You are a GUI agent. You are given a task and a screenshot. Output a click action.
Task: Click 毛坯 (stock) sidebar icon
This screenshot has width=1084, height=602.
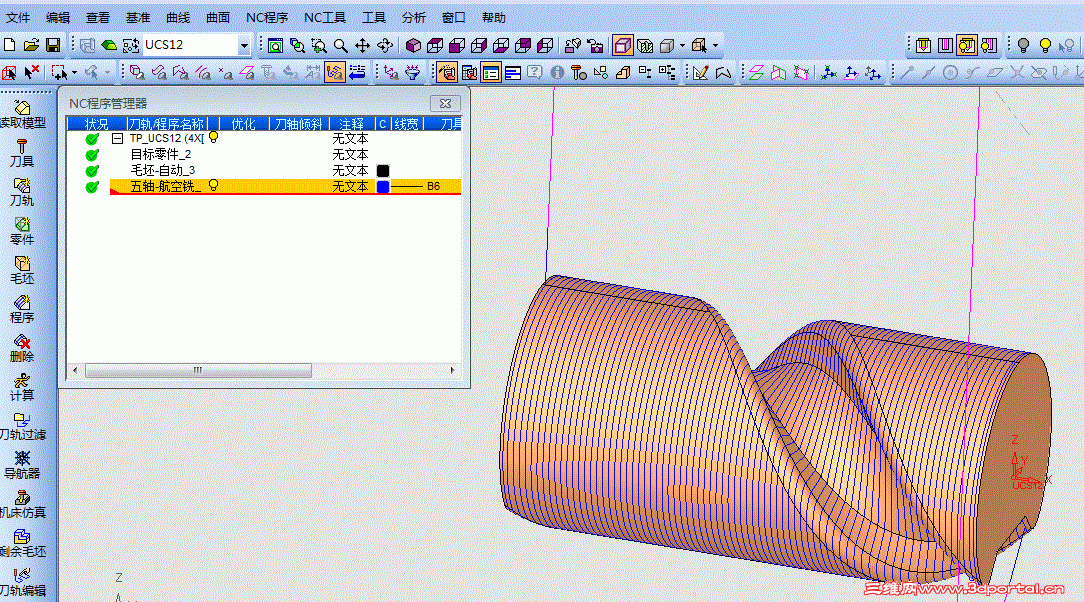tap(22, 270)
